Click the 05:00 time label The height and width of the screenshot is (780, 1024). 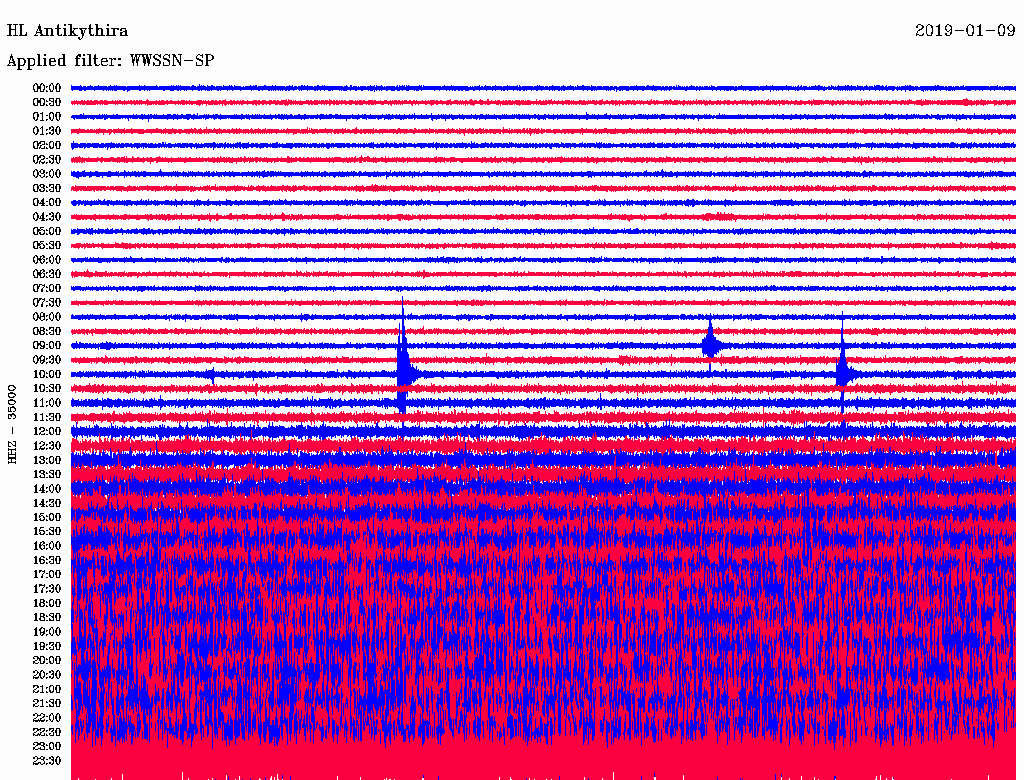(47, 231)
